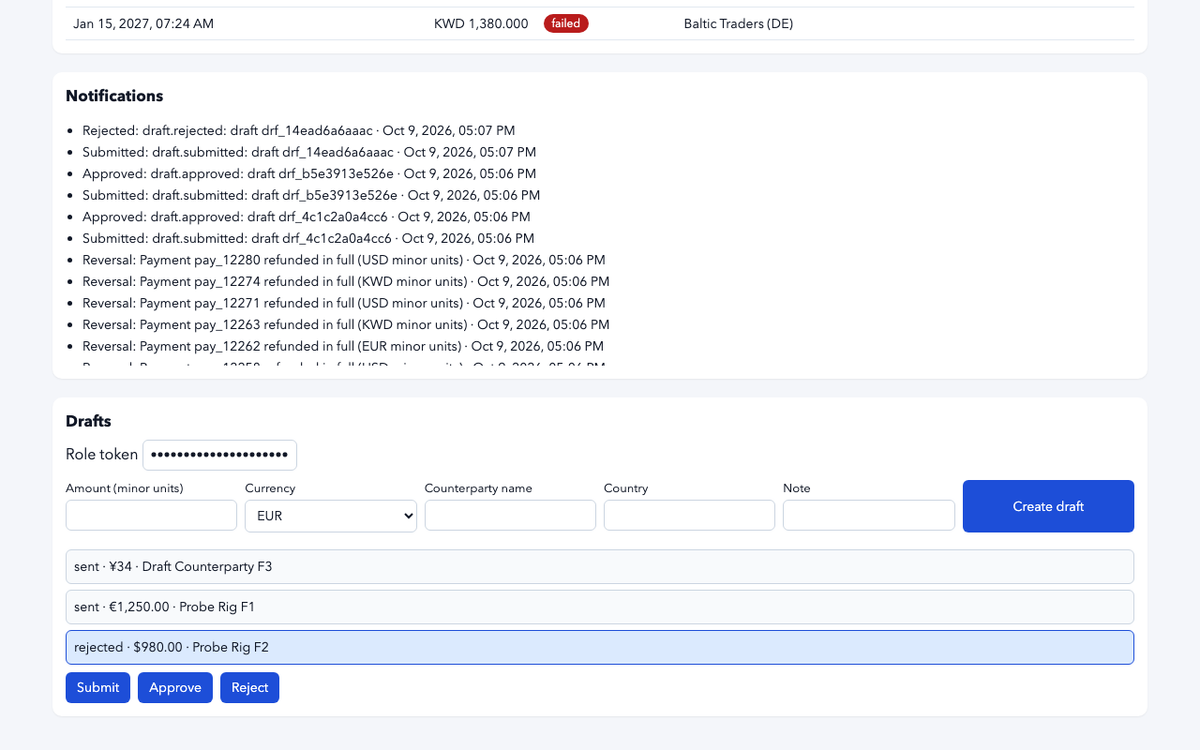Screen dimensions: 1200x750
Task: Click Submitted notification for draft drf_4c1c2a0a4cc6
Action: point(308,238)
